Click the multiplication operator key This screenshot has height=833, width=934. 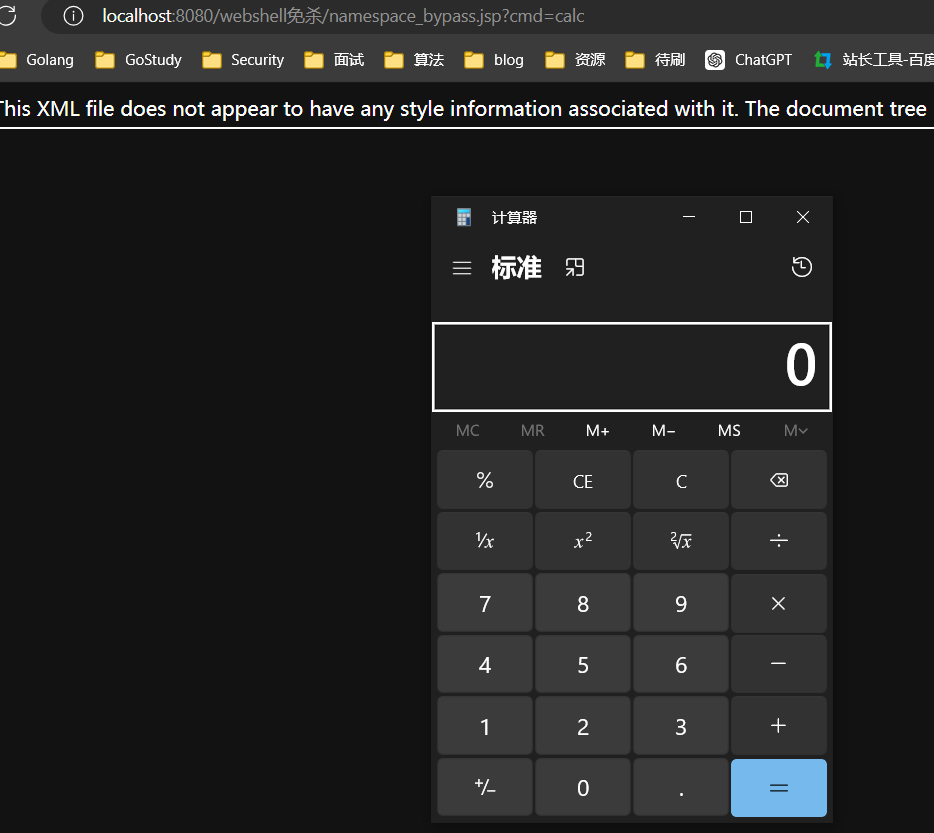[x=779, y=603]
